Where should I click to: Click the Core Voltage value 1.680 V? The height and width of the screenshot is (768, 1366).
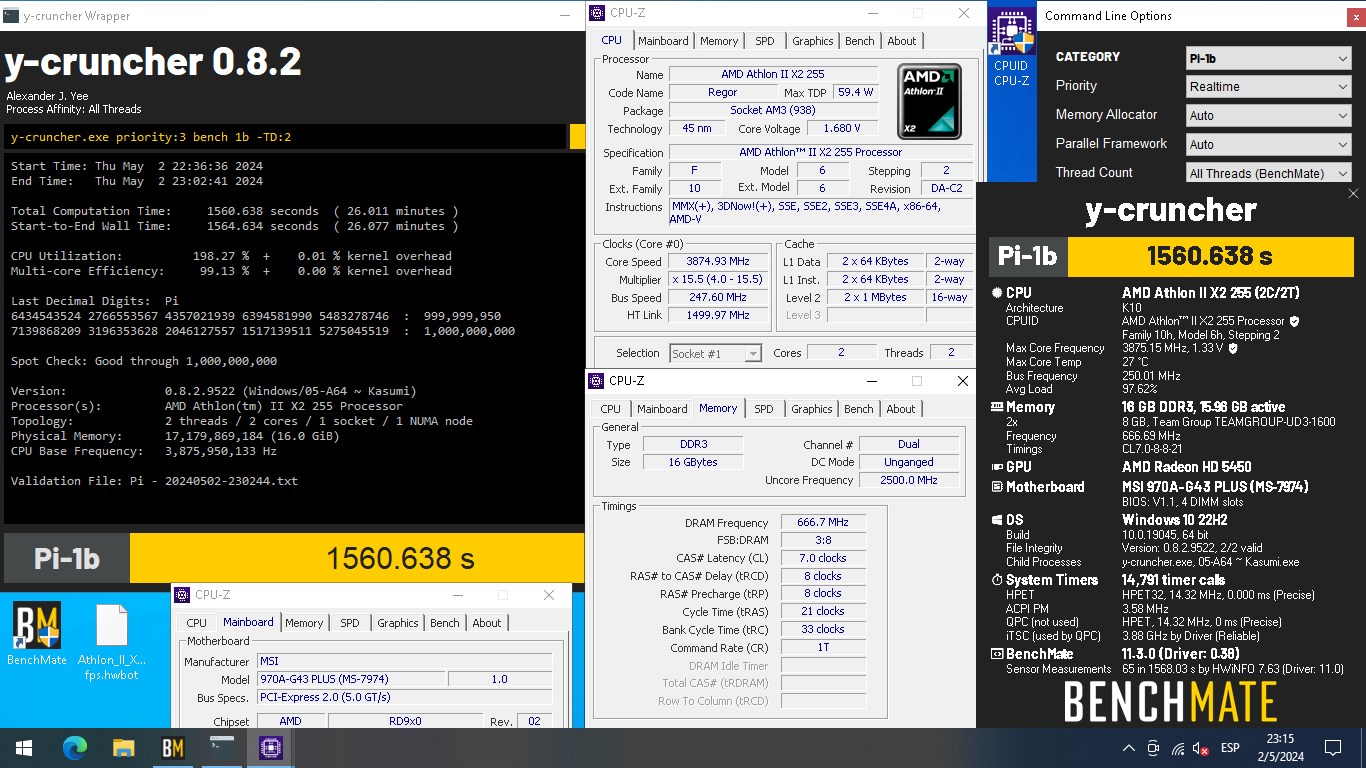pyautogui.click(x=841, y=129)
